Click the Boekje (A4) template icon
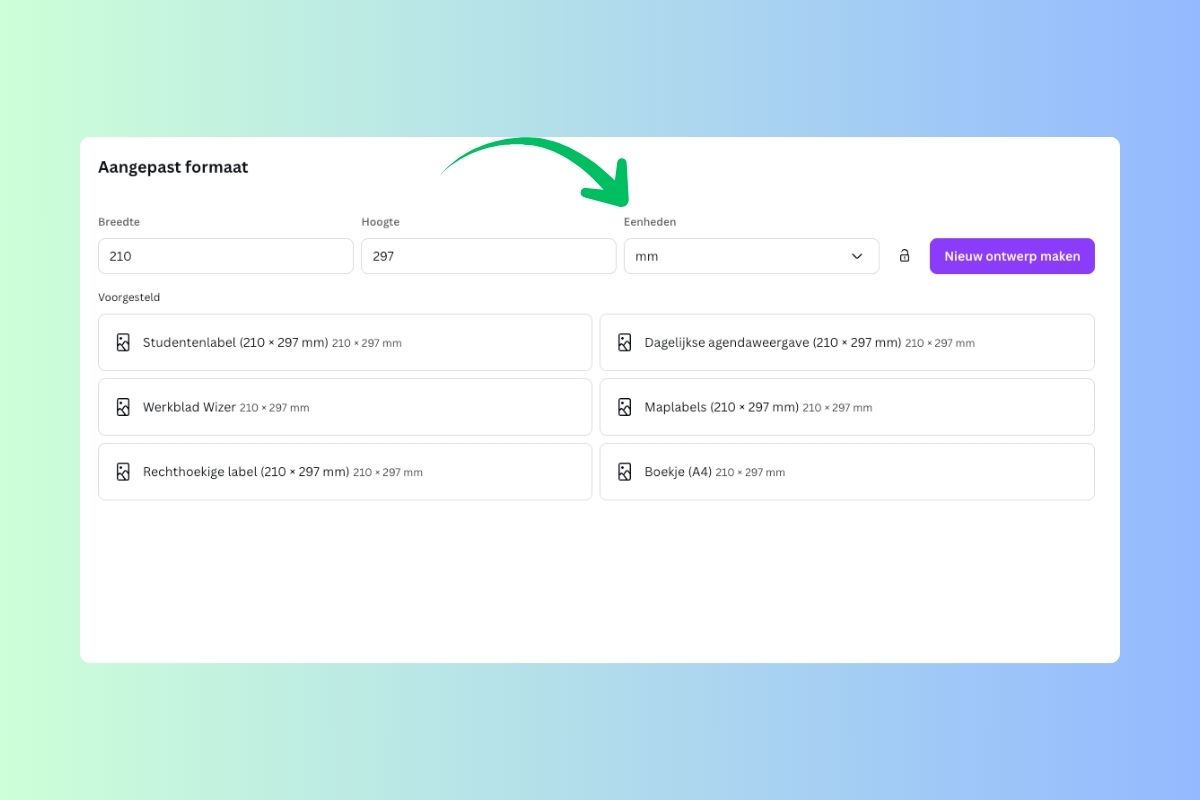This screenshot has height=800, width=1200. coord(624,472)
